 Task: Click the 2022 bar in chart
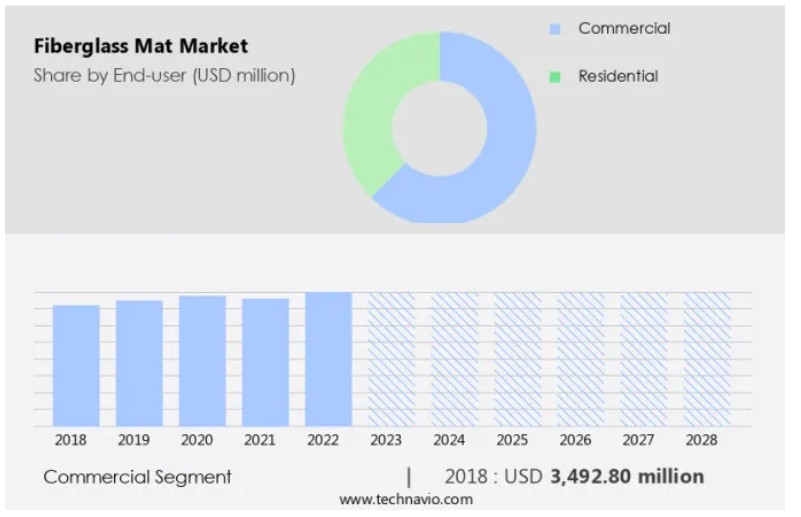[328, 359]
